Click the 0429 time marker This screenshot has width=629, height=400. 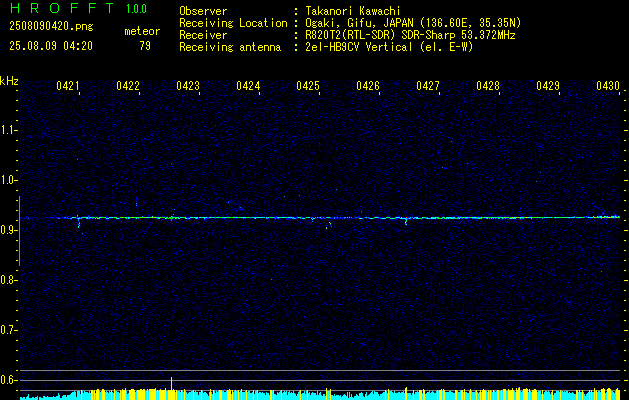(548, 85)
